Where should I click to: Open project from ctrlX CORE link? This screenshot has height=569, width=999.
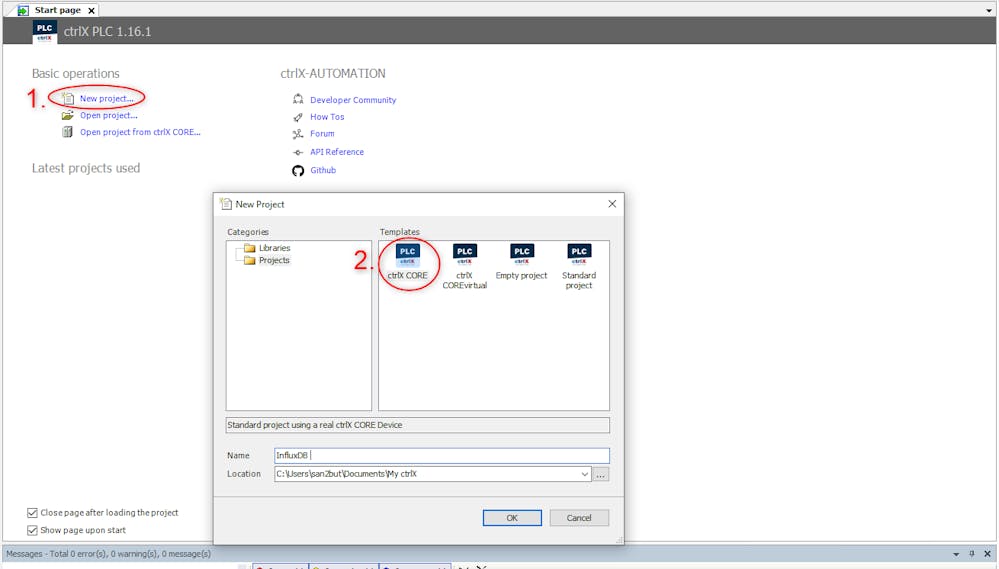point(140,132)
